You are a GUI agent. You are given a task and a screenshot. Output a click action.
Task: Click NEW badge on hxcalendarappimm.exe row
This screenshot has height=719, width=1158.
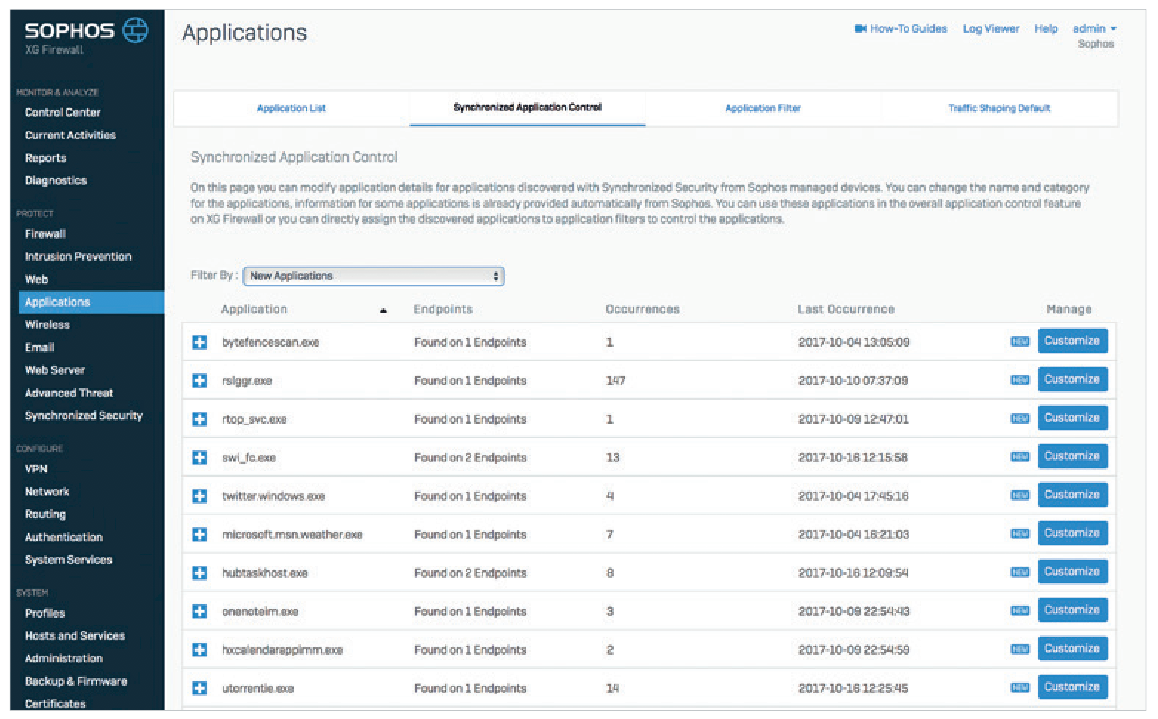(x=1020, y=649)
